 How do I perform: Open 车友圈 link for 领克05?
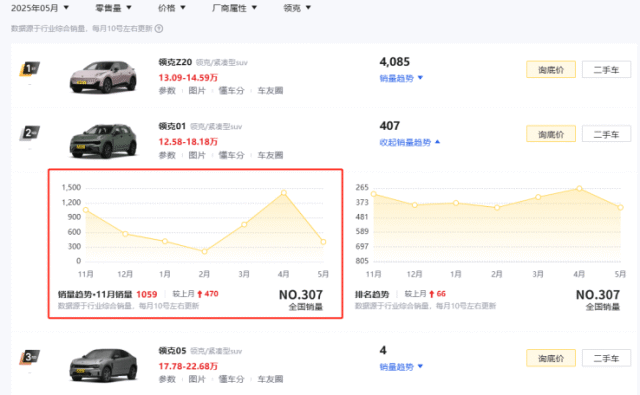pyautogui.click(x=270, y=379)
